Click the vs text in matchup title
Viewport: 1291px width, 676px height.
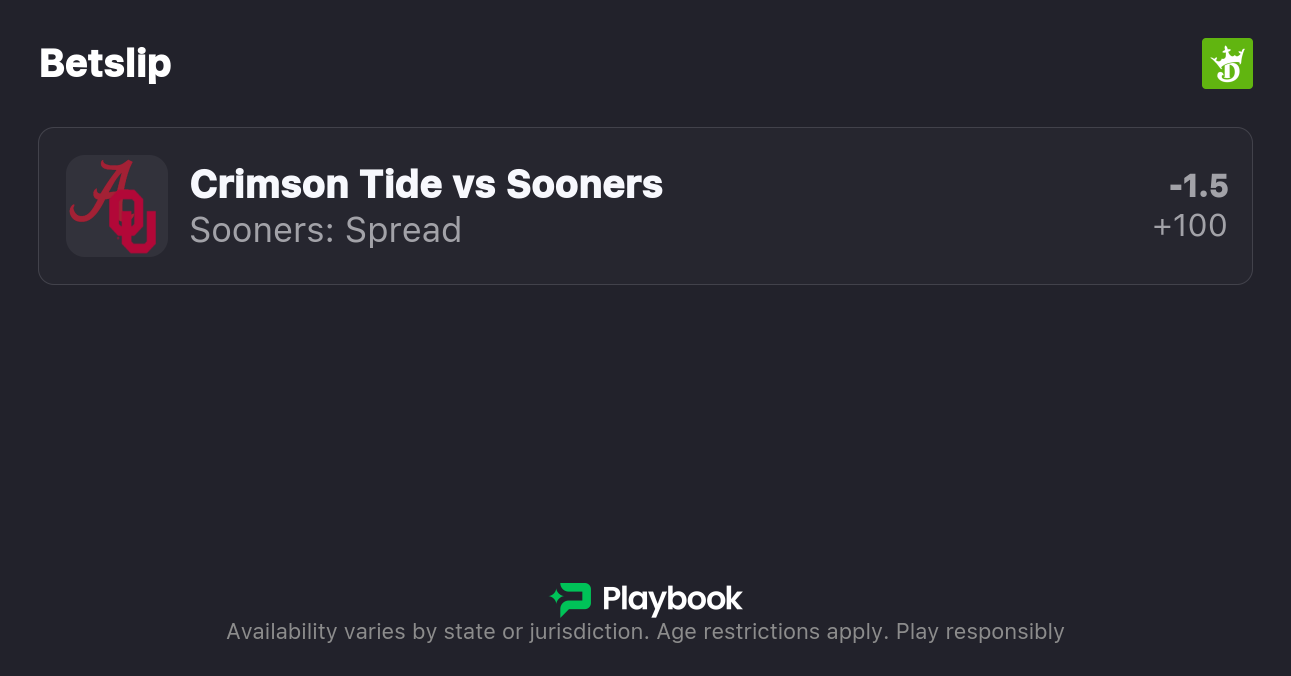point(479,184)
